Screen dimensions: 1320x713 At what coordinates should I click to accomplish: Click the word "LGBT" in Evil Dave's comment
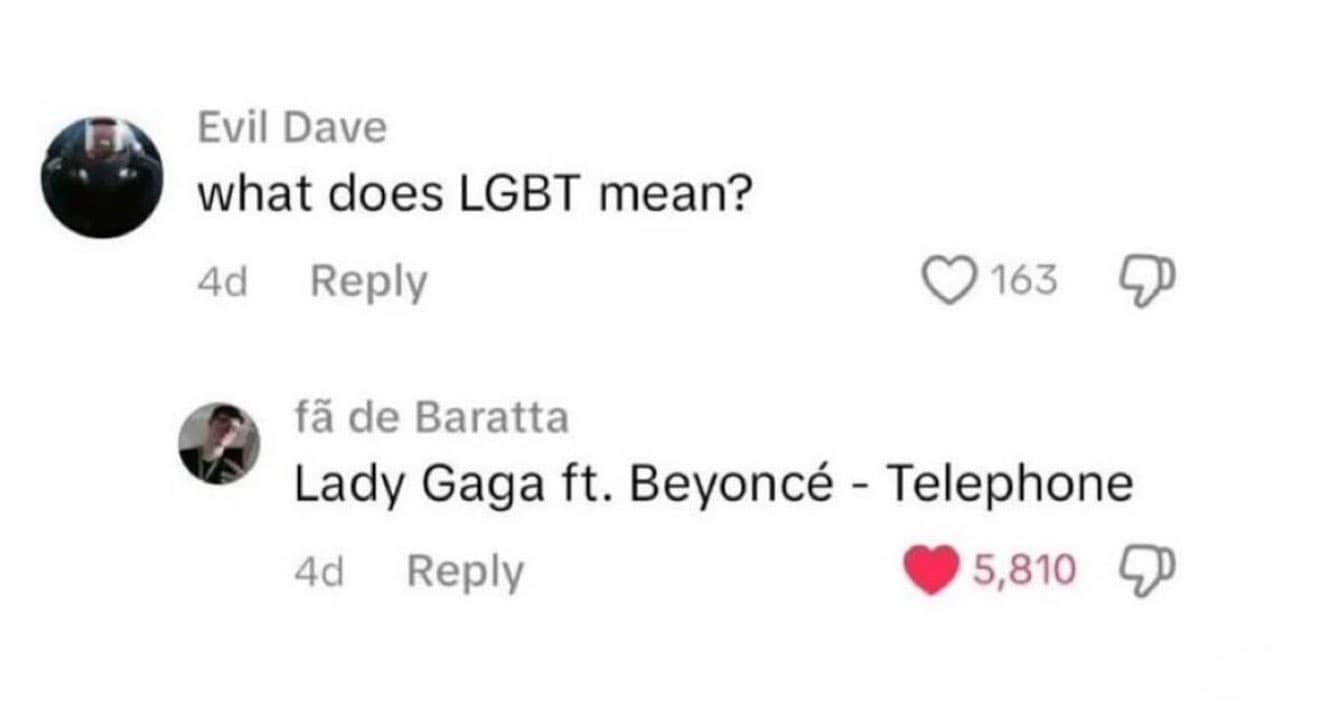tap(519, 194)
